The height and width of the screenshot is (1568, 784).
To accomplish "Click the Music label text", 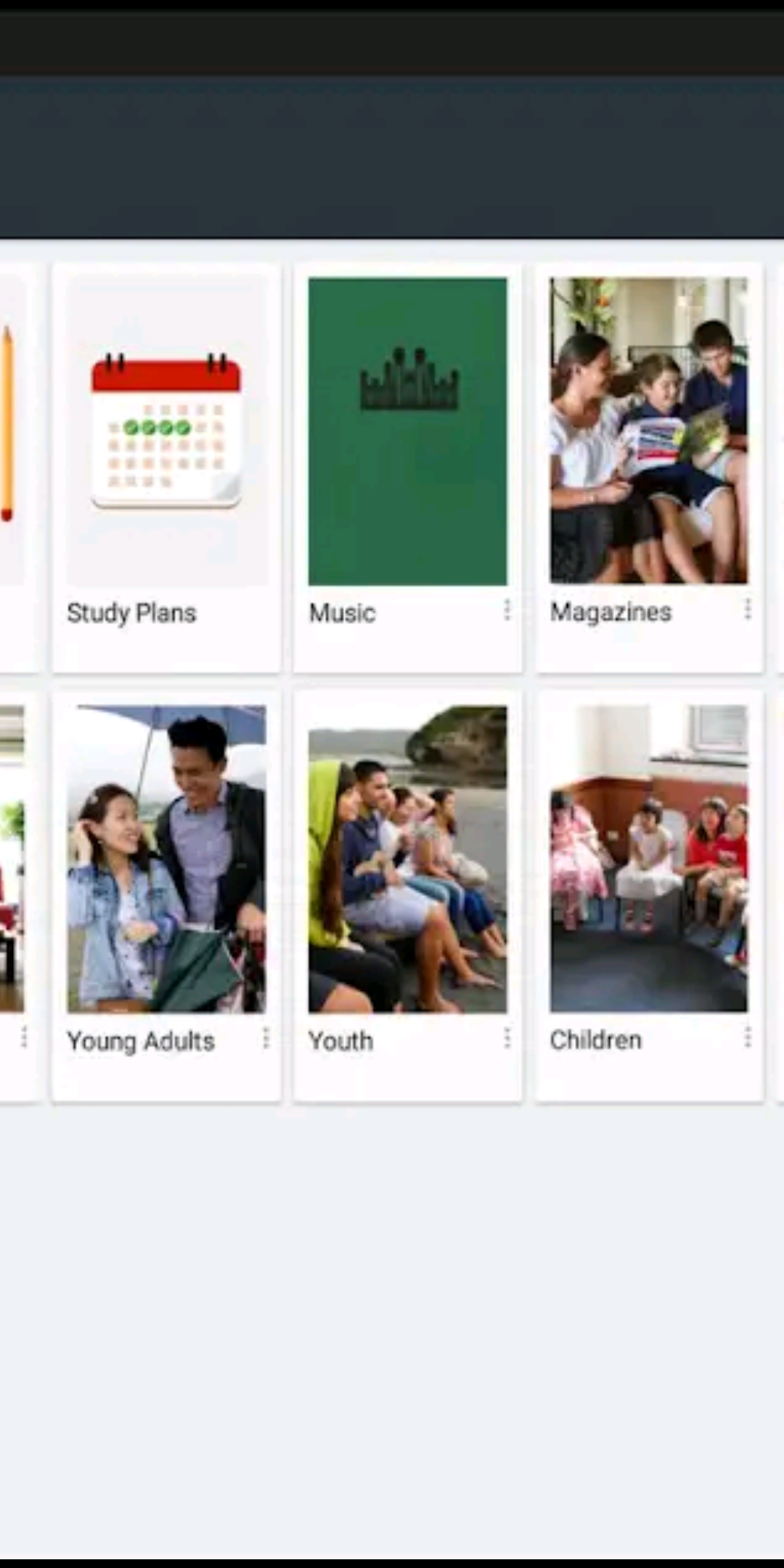I will [x=342, y=613].
